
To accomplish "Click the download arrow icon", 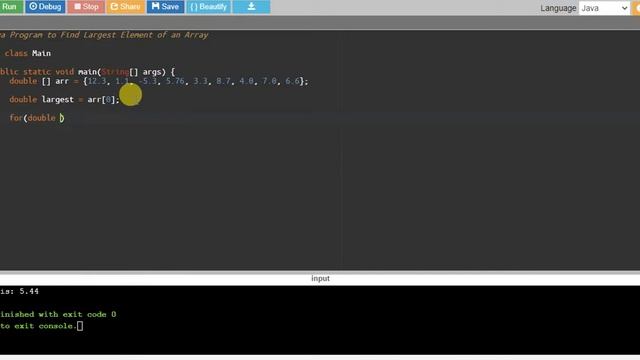I will 251,7.
